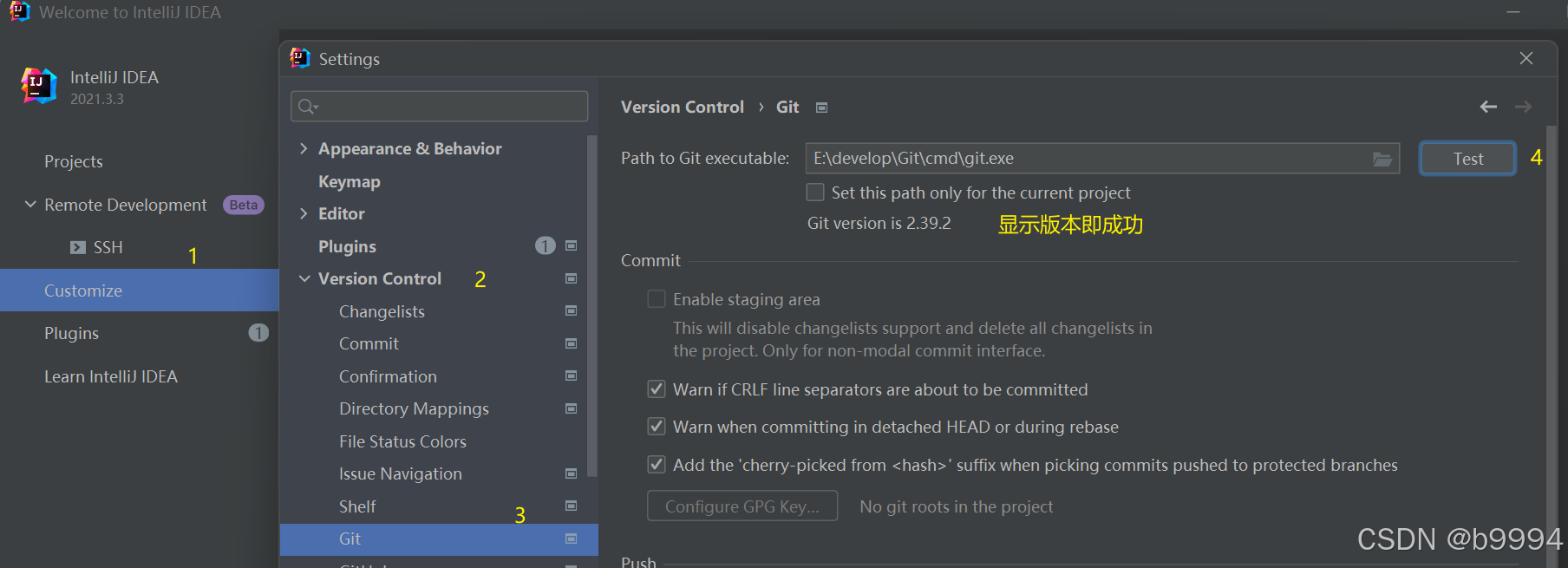Click the search magnifier icon in Settings

point(308,107)
